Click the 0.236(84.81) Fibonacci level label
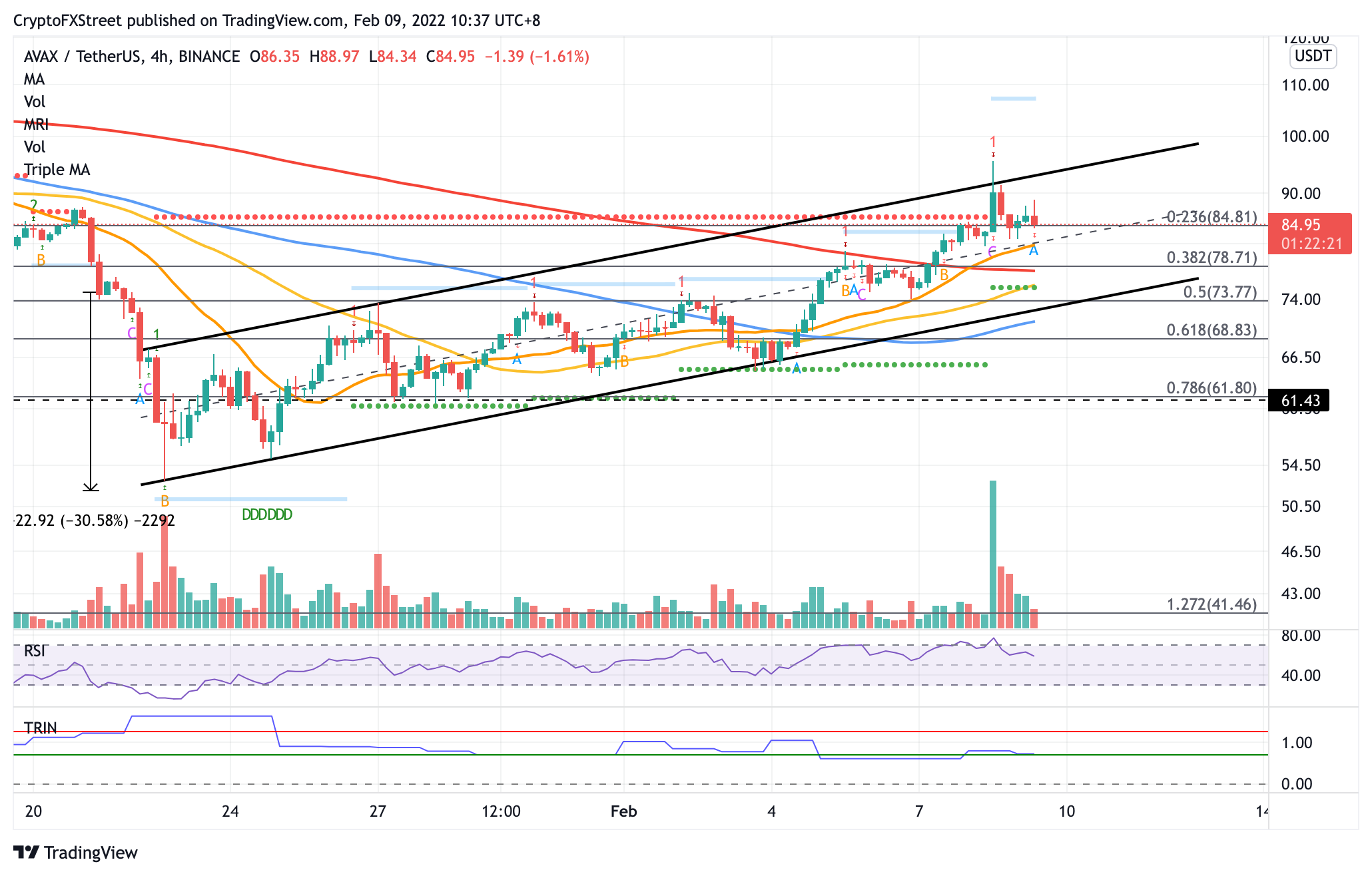This screenshot has height=876, width=1372. click(1211, 217)
